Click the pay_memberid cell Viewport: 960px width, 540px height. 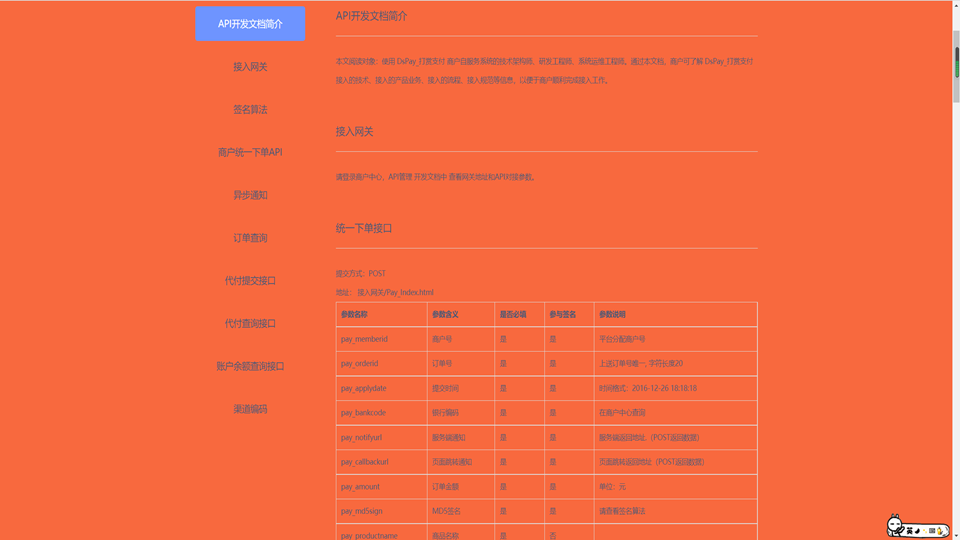(x=381, y=339)
